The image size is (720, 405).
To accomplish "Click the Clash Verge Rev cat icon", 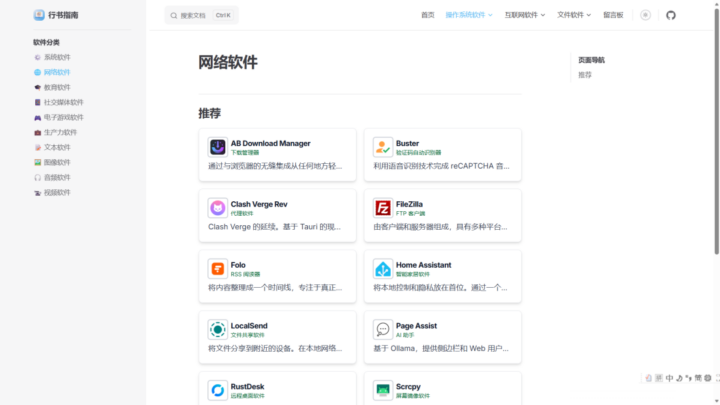I will tap(218, 208).
